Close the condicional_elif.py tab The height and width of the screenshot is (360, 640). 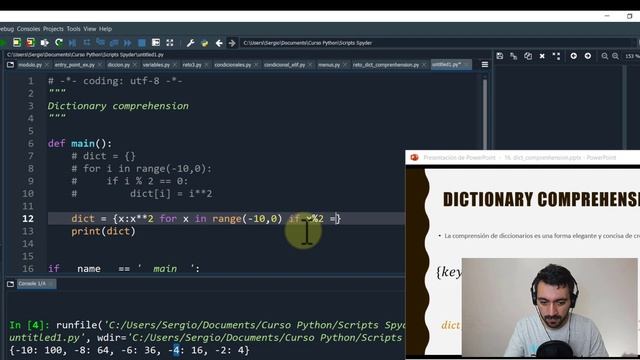coord(310,65)
